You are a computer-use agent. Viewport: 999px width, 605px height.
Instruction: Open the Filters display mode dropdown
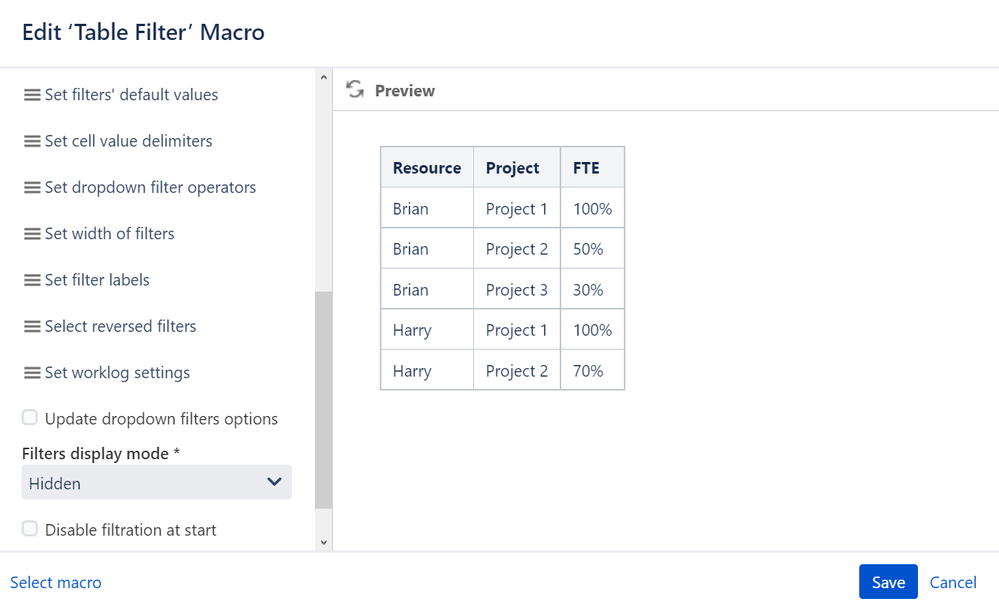coord(156,483)
